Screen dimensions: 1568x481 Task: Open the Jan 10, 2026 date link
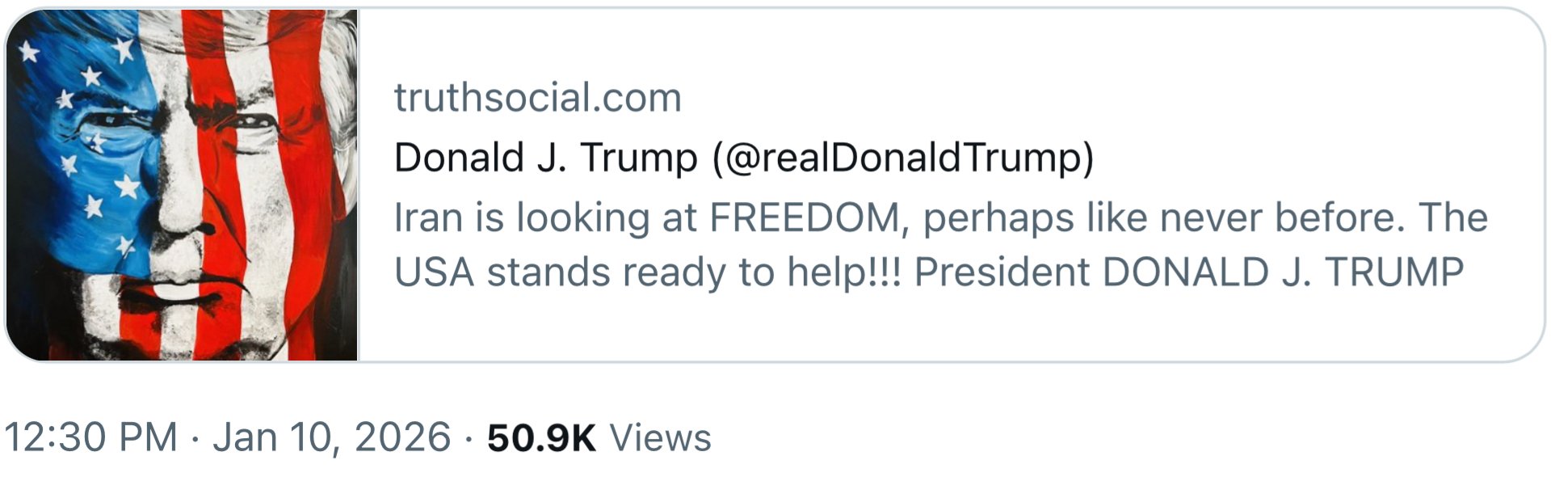pyautogui.click(x=331, y=437)
